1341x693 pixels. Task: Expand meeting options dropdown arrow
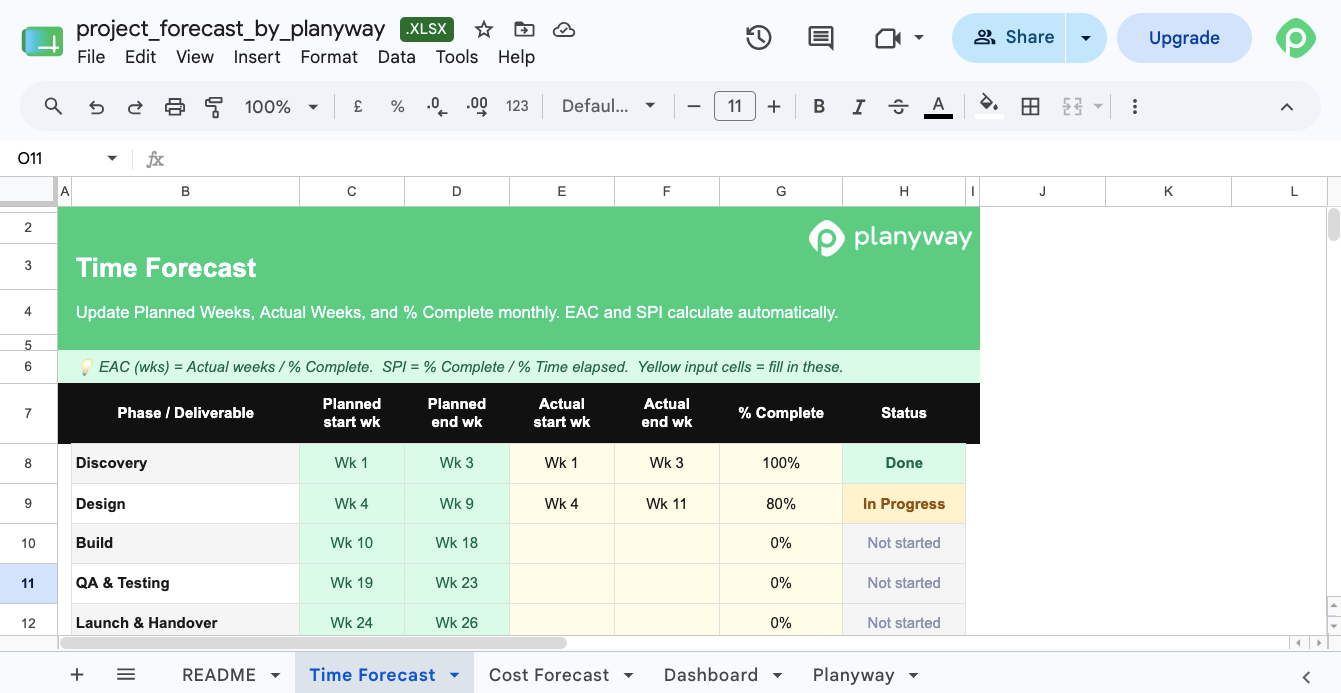coord(918,38)
